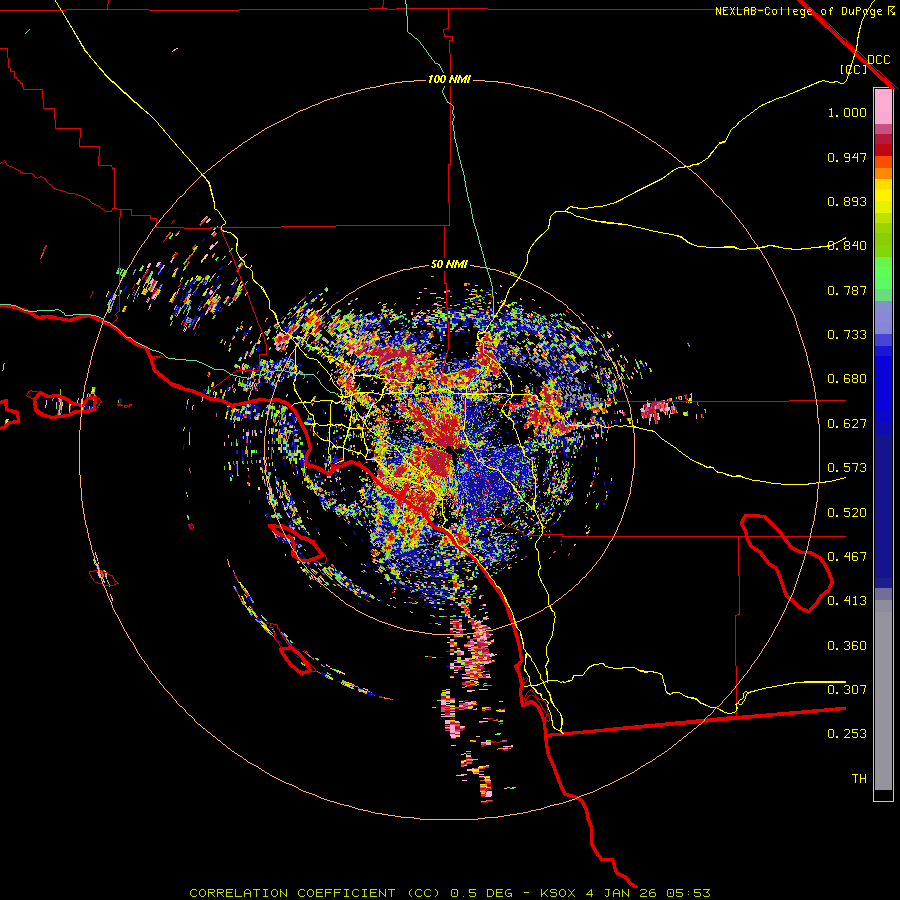The height and width of the screenshot is (900, 900).
Task: Click the DCC product label
Action: coord(879,60)
